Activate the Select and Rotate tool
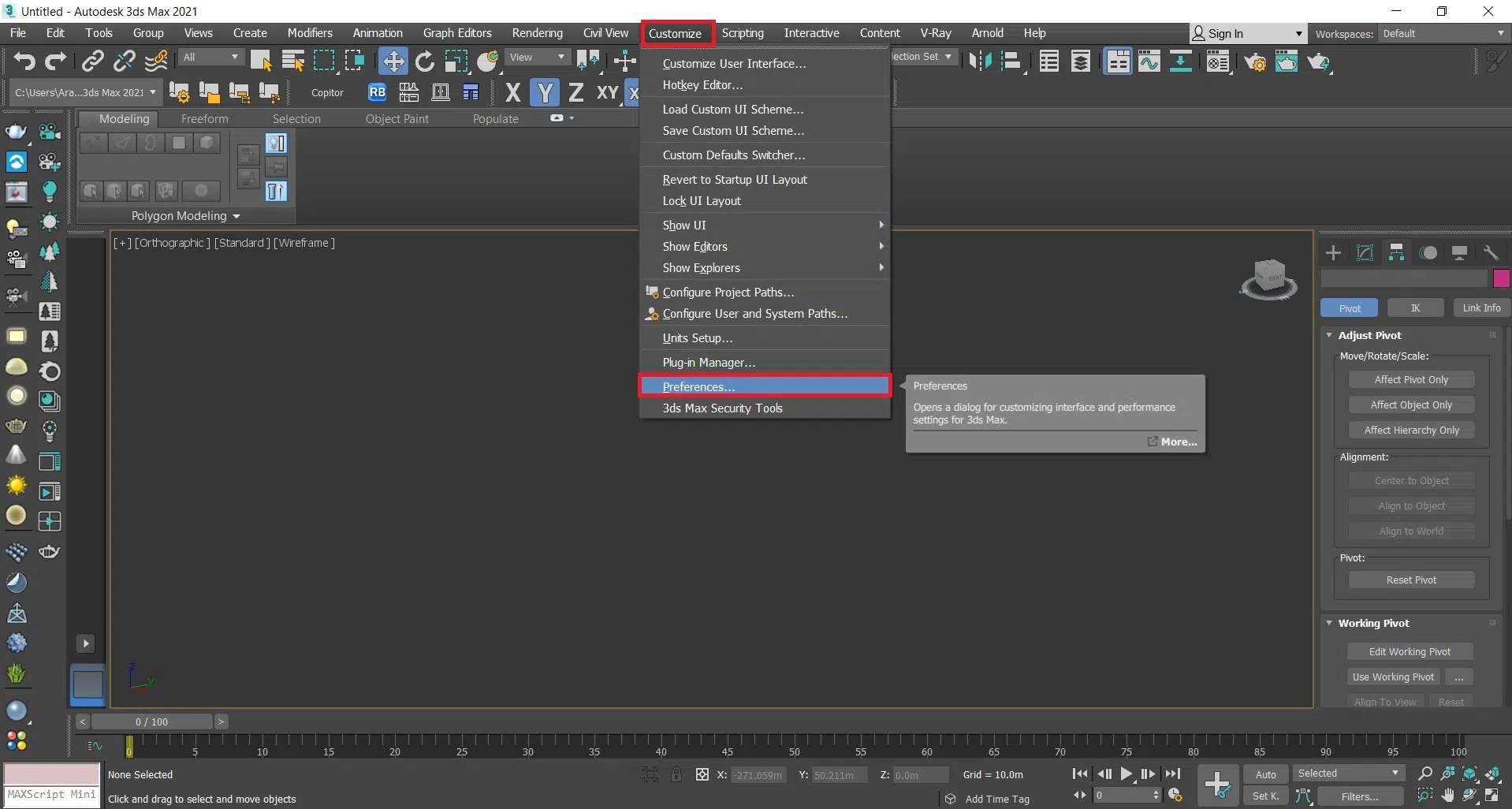 (x=424, y=61)
